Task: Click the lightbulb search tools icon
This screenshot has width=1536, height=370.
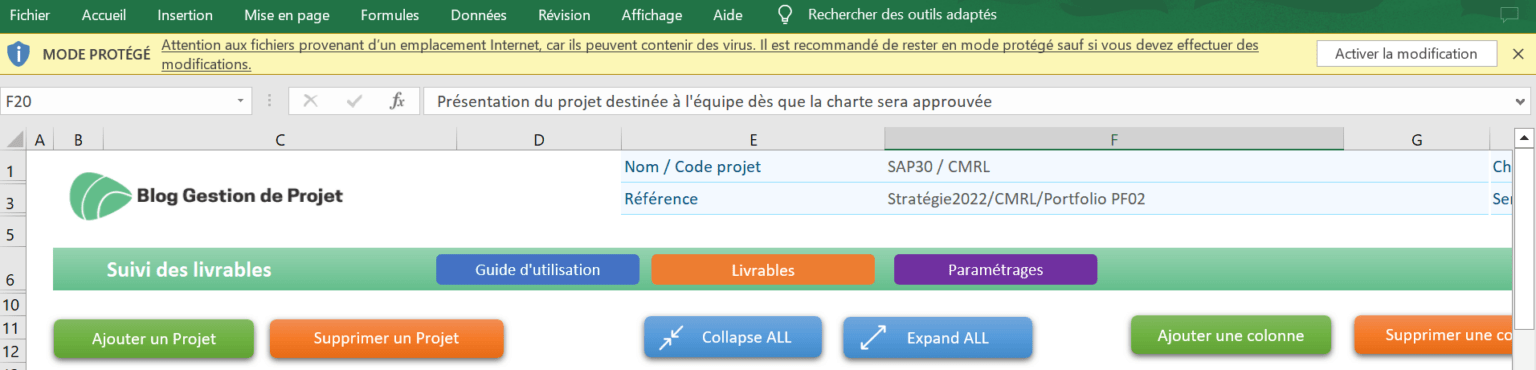Action: [785, 15]
